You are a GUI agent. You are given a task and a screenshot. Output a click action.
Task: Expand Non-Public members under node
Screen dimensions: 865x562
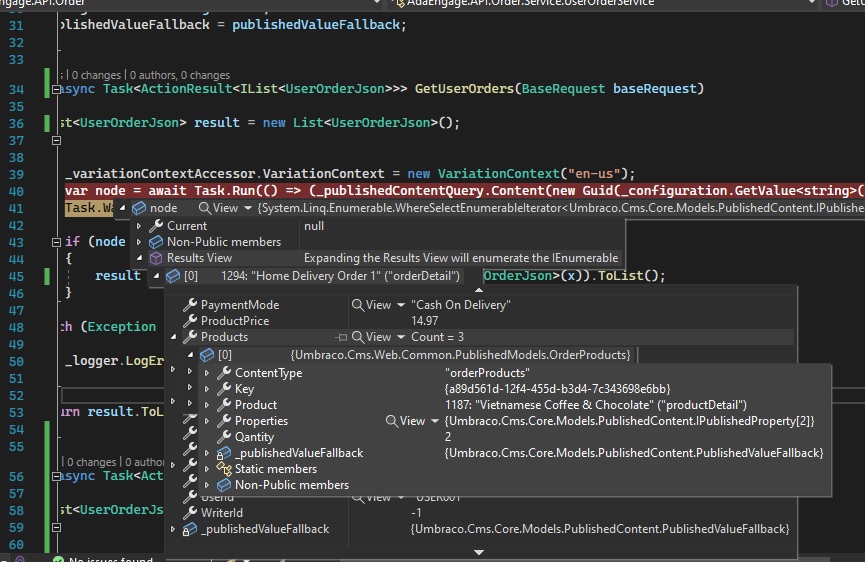pos(139,242)
